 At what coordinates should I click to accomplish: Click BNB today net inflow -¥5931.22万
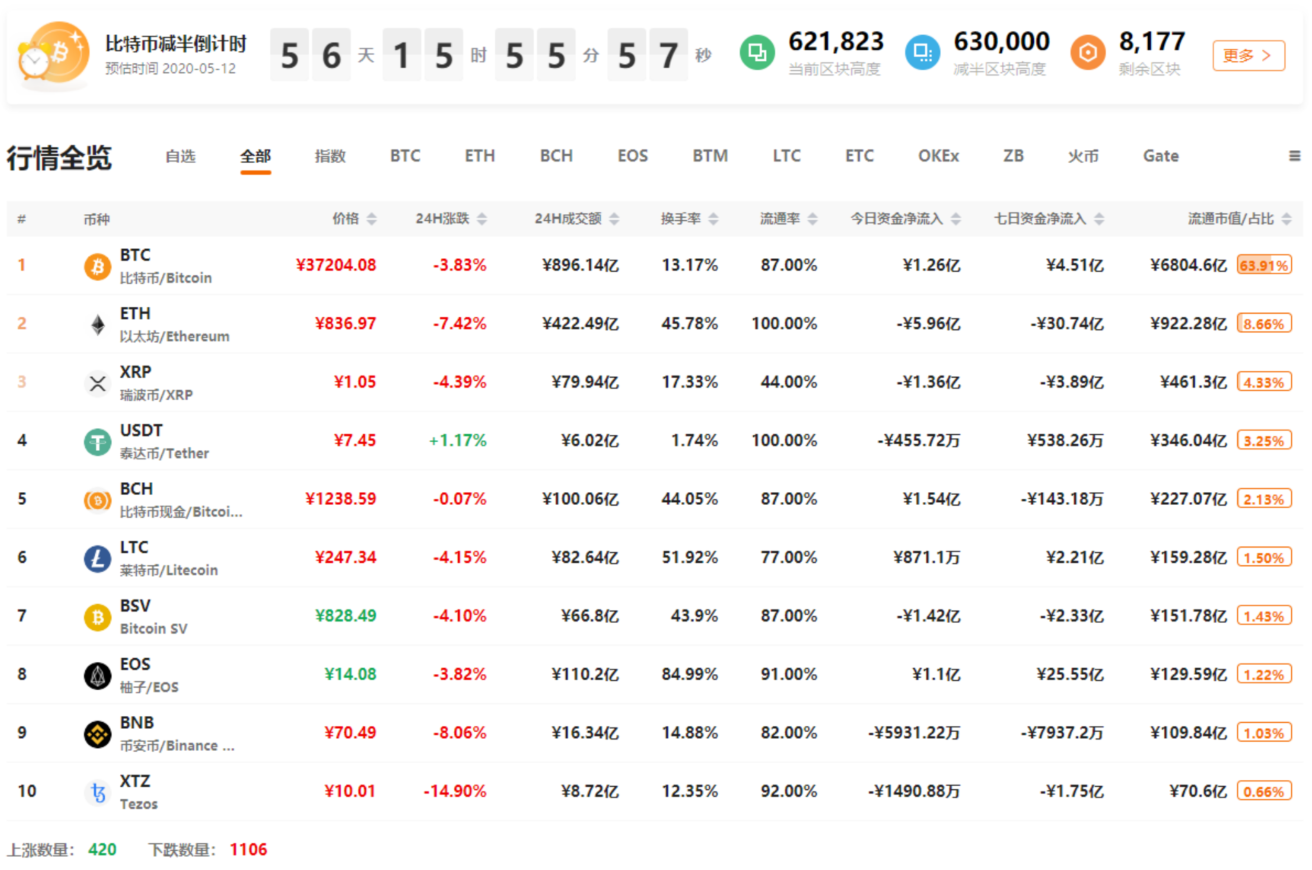point(914,734)
